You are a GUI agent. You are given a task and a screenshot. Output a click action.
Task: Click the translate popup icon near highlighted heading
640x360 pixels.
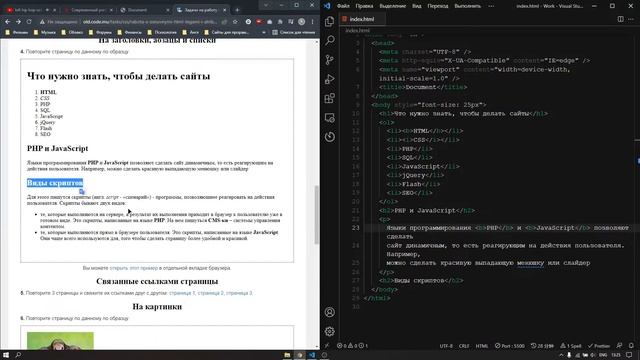[x=82, y=191]
